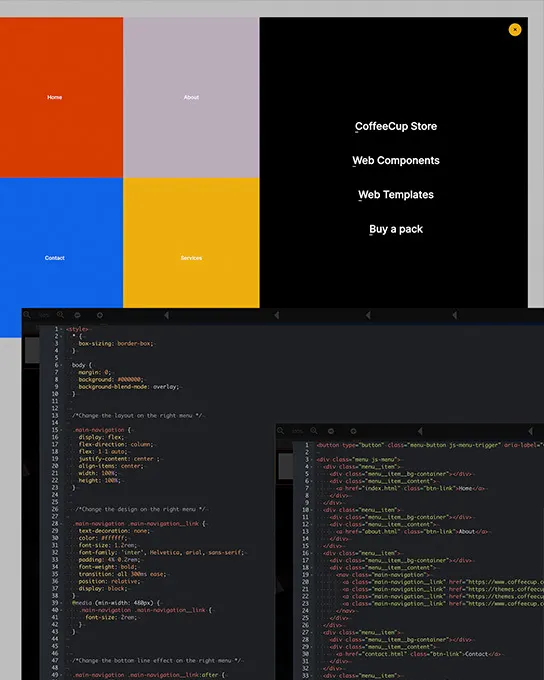Zoom out in the CSS editor toolbar

pos(27,315)
